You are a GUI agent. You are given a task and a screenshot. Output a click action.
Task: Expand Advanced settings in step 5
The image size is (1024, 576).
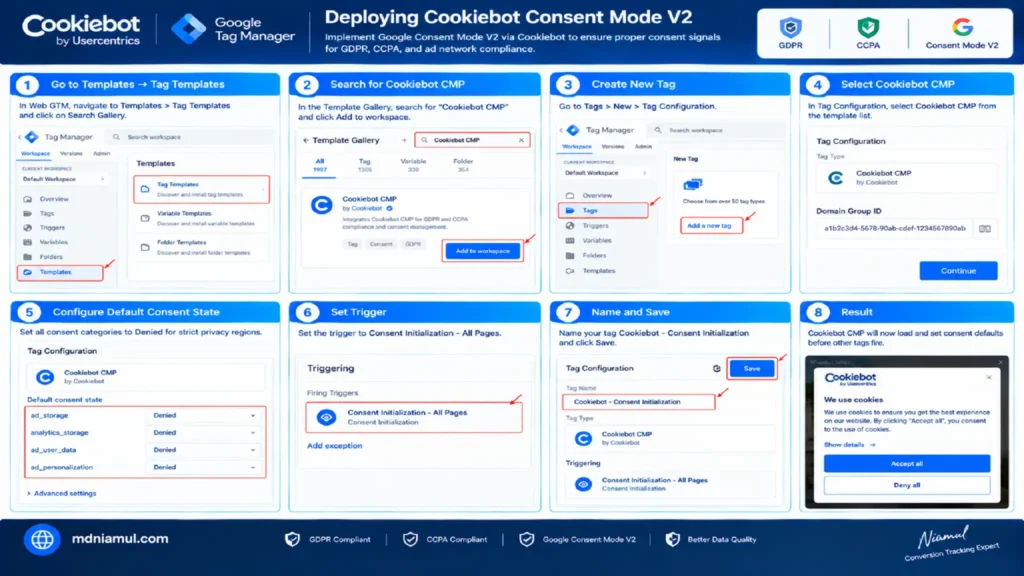[x=62, y=494]
